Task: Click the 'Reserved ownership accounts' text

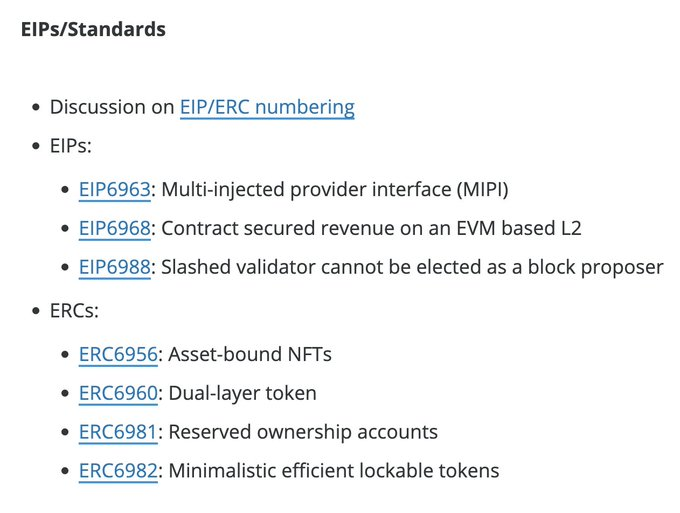Action: [303, 432]
